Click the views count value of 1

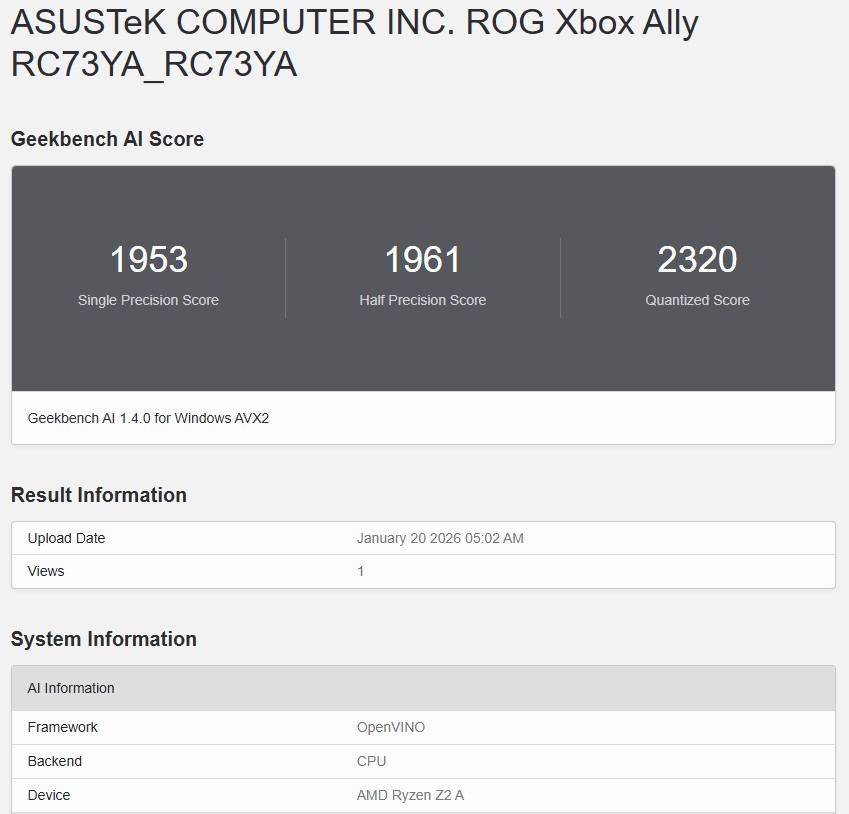(x=360, y=571)
